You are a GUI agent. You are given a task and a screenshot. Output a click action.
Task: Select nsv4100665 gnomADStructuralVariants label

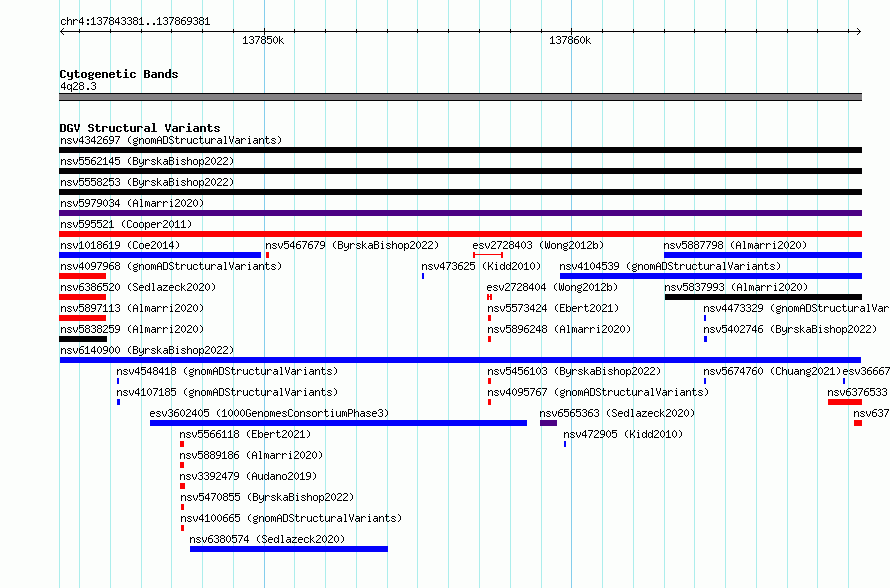(x=291, y=518)
